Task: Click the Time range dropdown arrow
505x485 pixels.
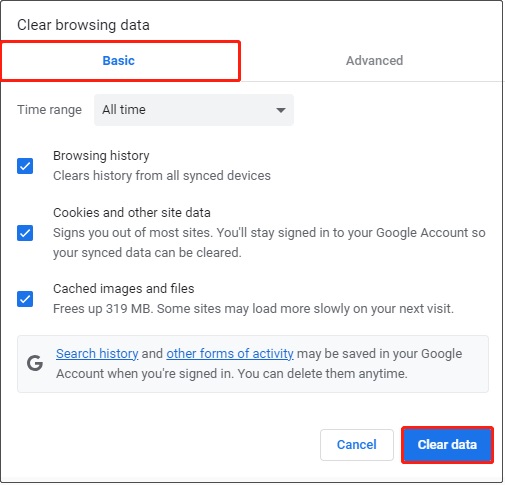Action: pos(281,110)
